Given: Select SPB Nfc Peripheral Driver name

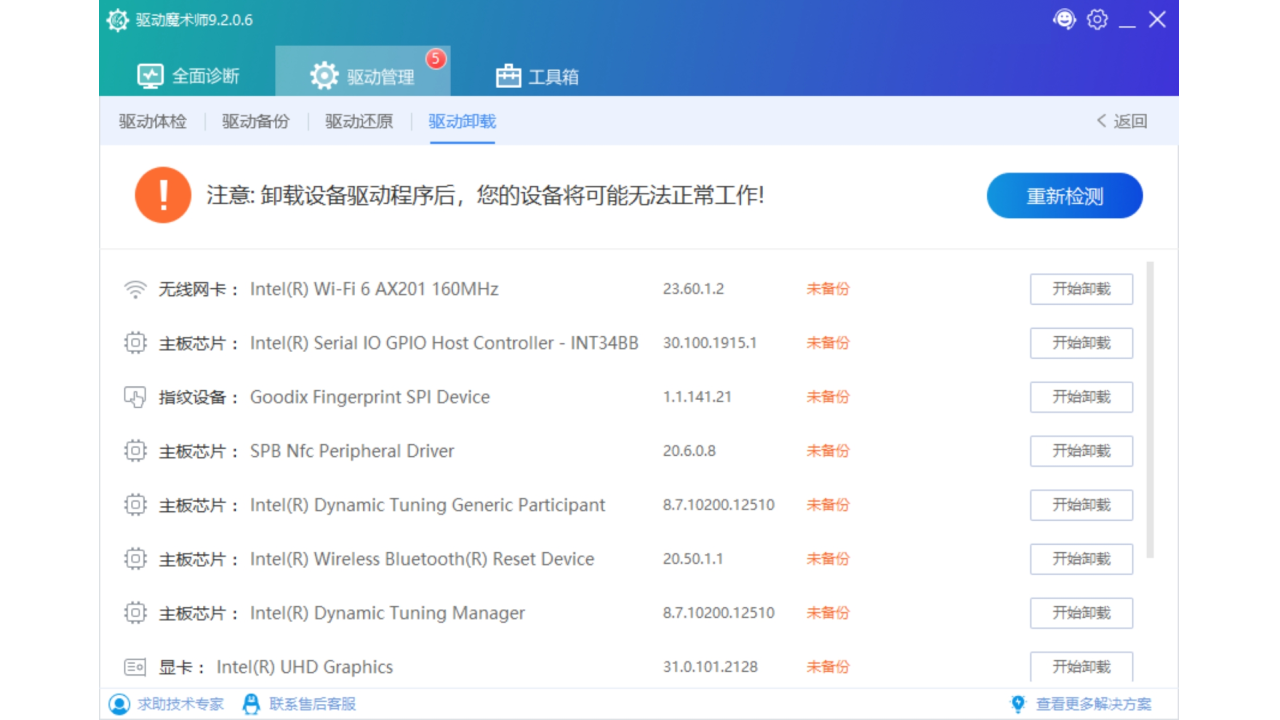Looking at the screenshot, I should [x=352, y=451].
